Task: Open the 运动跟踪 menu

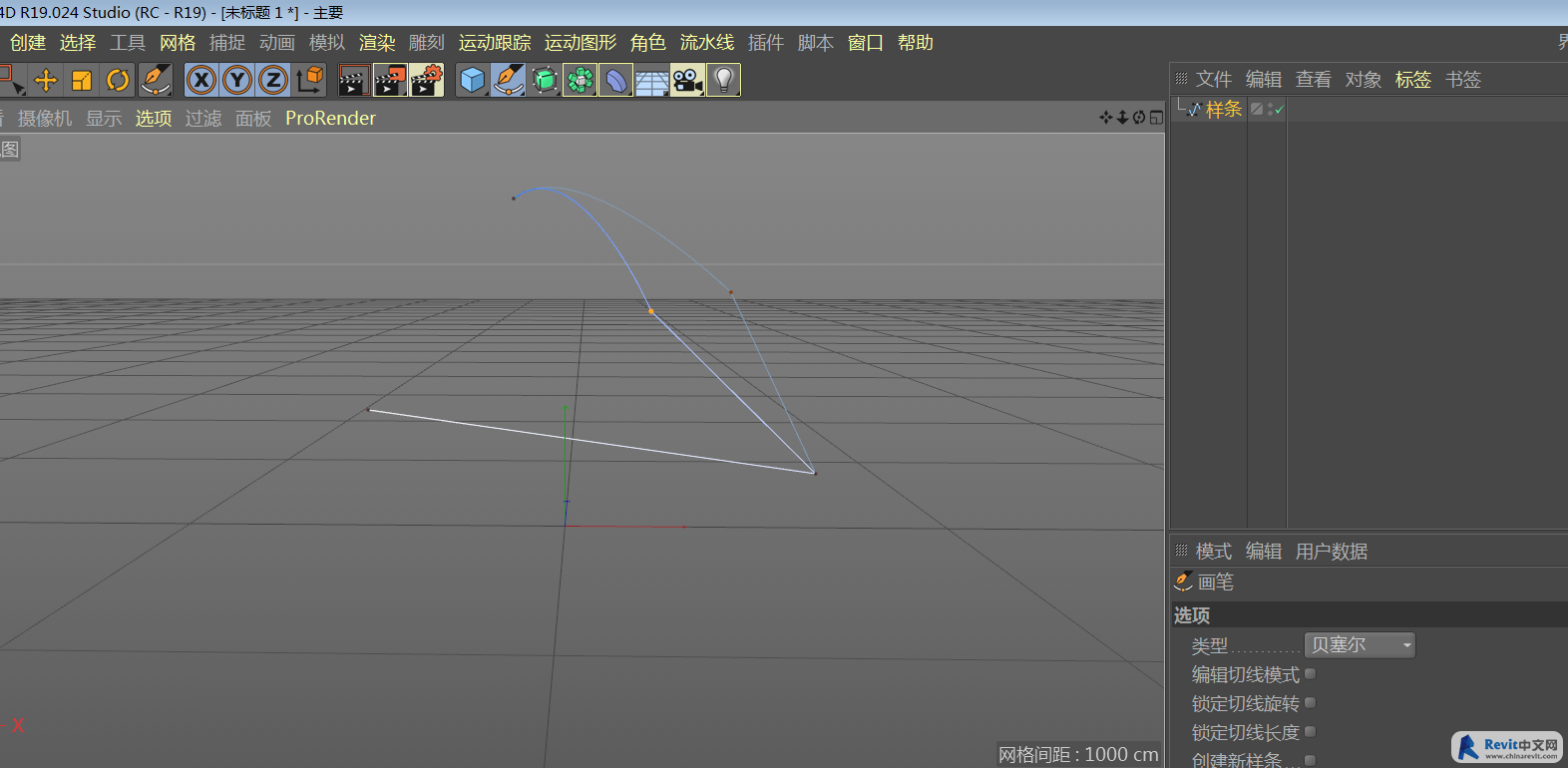Action: click(495, 43)
